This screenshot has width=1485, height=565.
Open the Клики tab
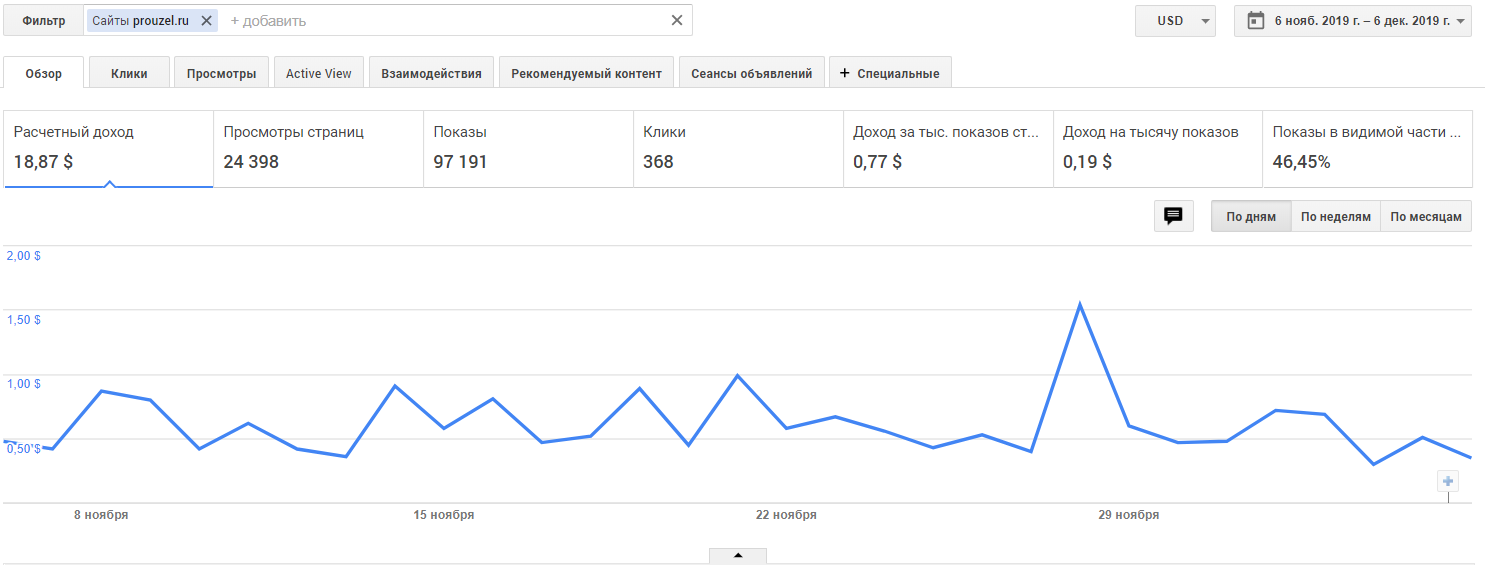(129, 73)
